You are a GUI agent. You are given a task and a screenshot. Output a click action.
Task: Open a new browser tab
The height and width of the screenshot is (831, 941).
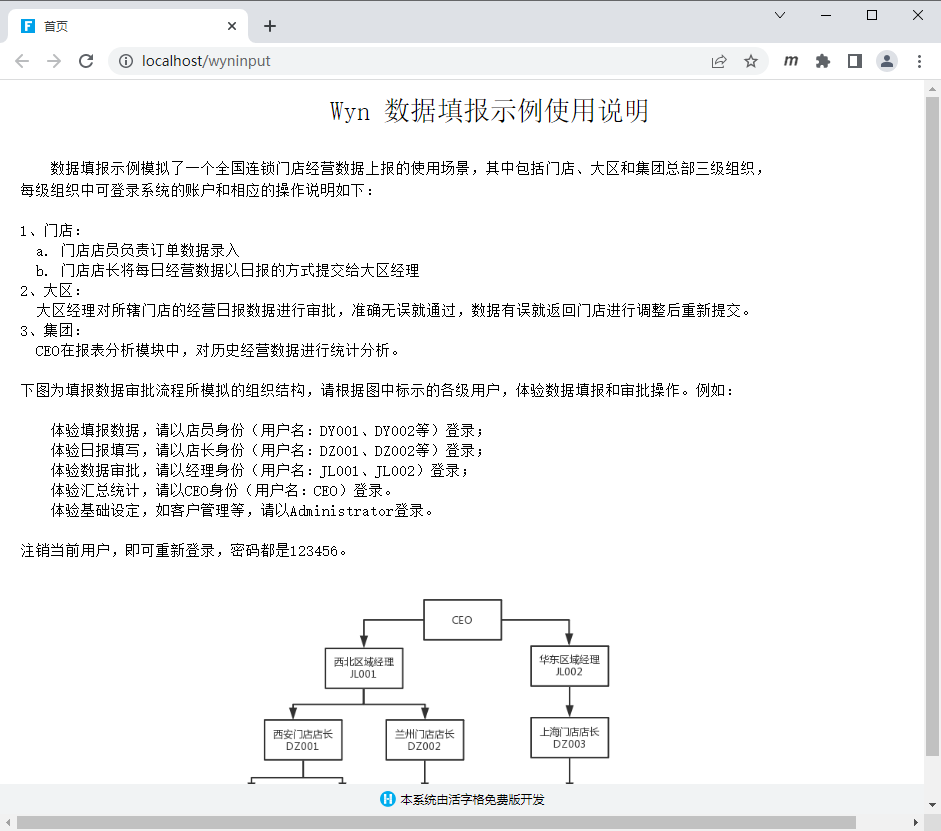click(270, 26)
